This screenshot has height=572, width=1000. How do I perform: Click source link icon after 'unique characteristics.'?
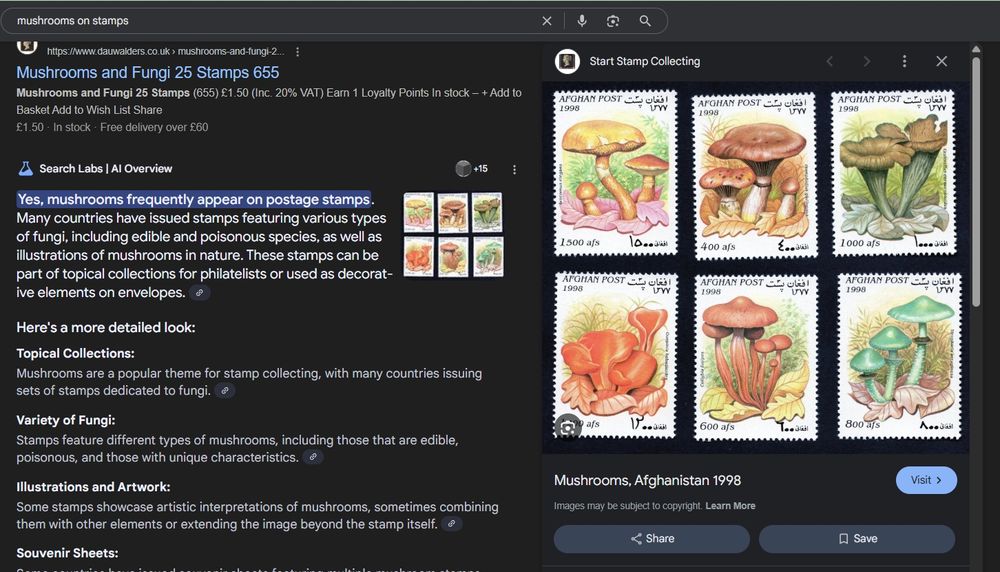(312, 457)
